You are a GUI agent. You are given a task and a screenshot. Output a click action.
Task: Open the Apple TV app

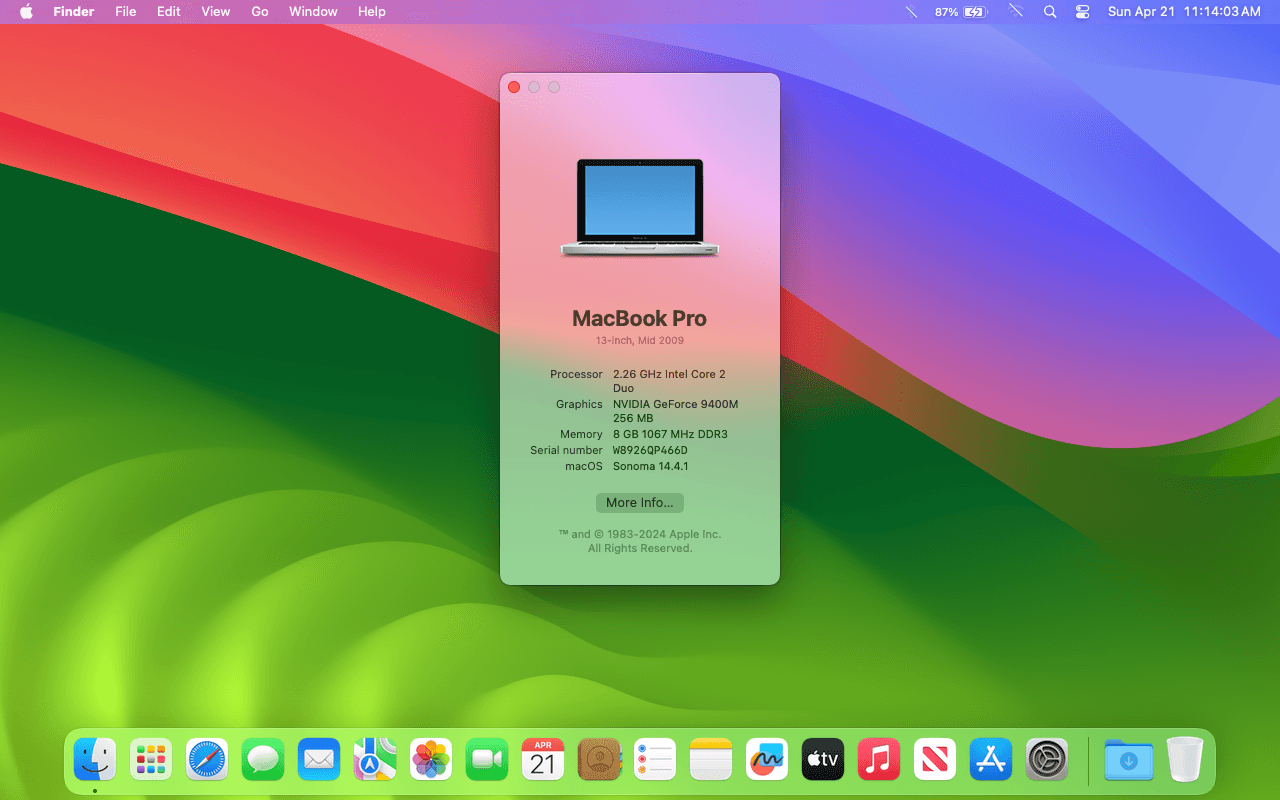[x=822, y=758]
